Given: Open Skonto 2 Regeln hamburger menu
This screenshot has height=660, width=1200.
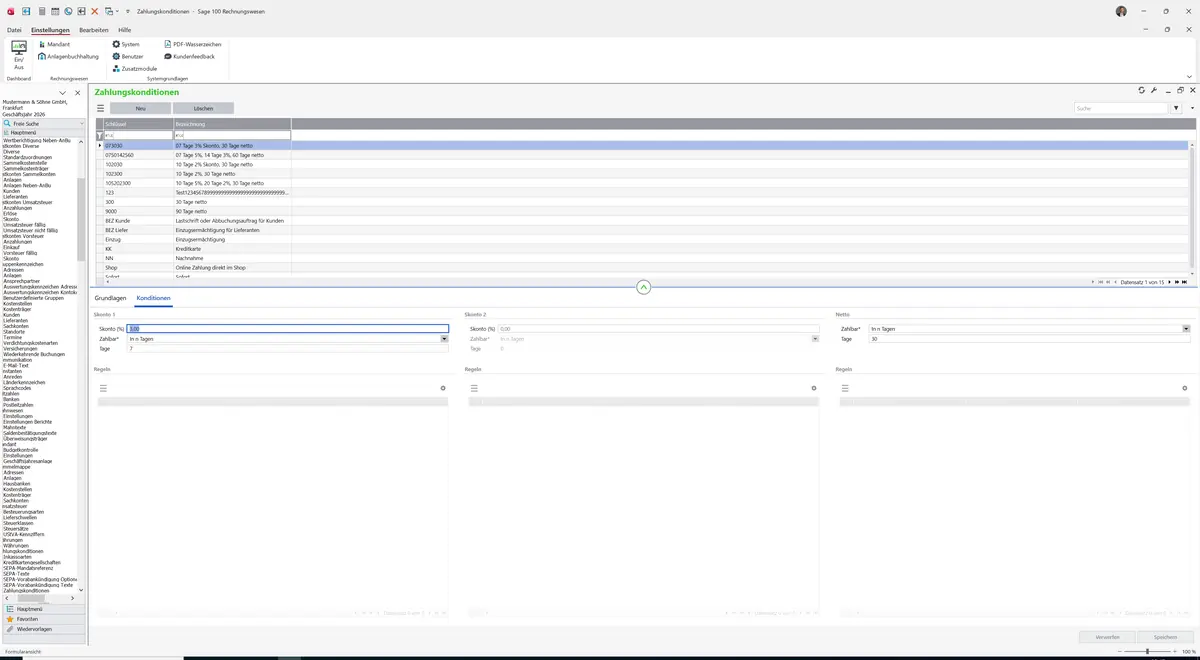Looking at the screenshot, I should pos(474,388).
